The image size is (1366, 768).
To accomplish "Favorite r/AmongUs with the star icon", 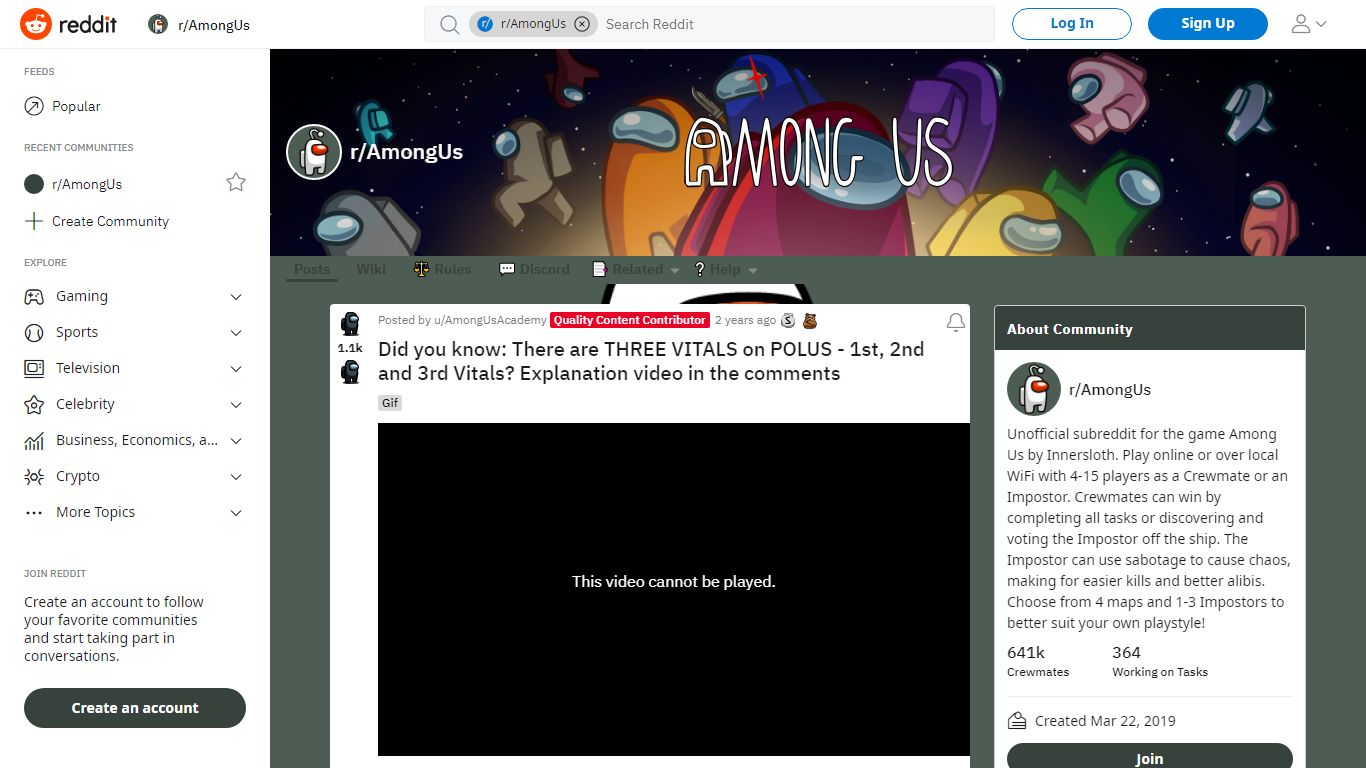I will tap(236, 182).
